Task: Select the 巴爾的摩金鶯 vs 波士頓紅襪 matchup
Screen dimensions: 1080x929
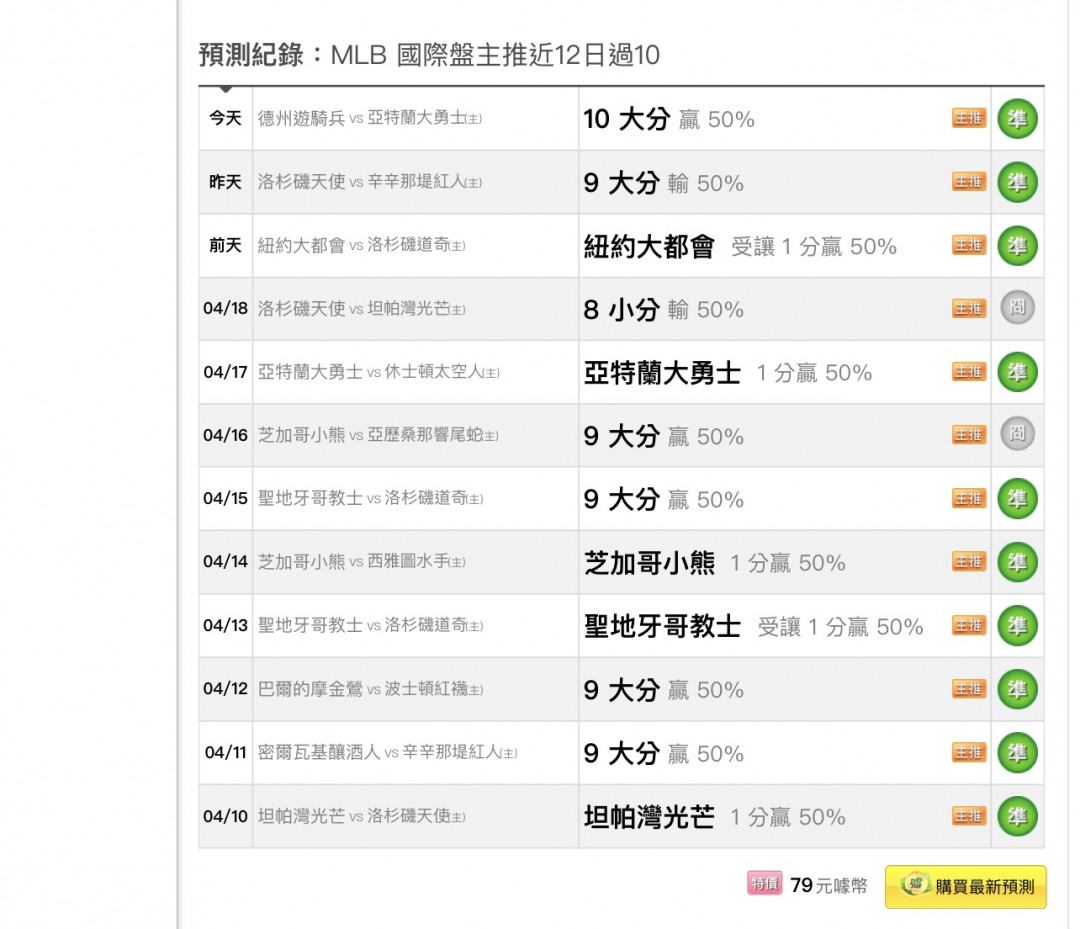Action: (371, 689)
